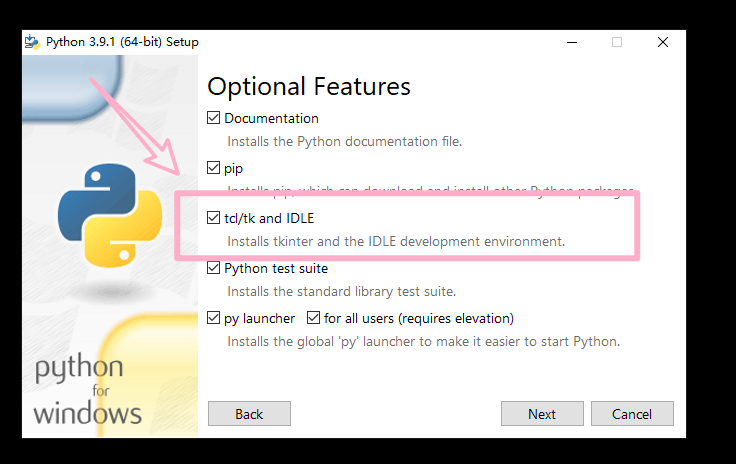This screenshot has width=736, height=464.
Task: Minimize the Python Setup window
Action: 572,42
